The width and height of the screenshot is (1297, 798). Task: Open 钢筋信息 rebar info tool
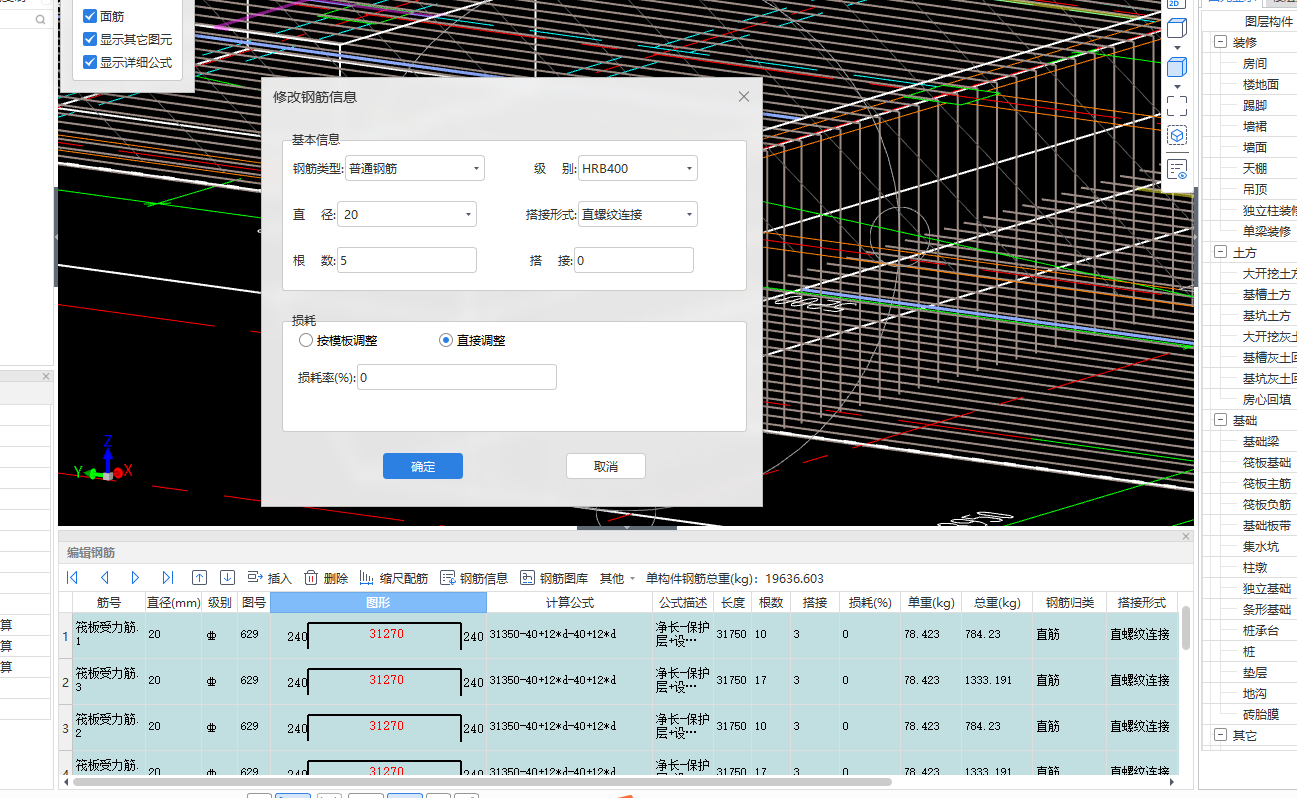click(x=475, y=578)
